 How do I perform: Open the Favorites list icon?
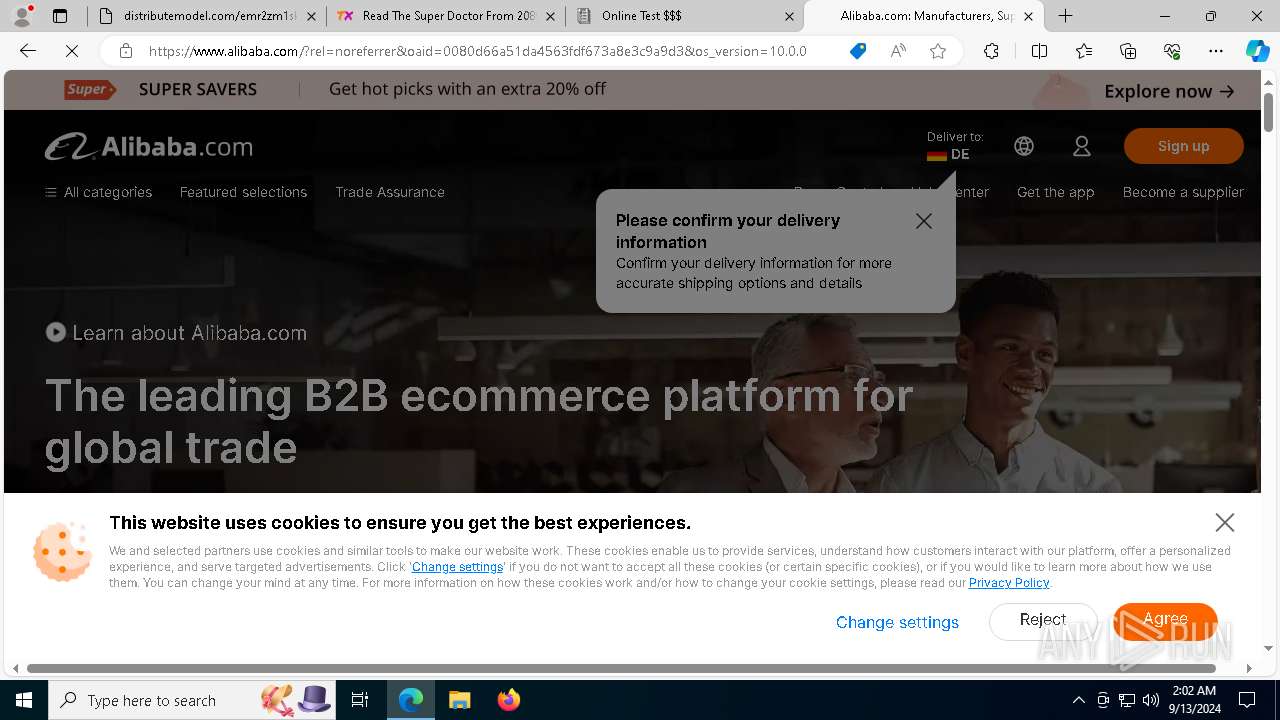[x=1084, y=51]
